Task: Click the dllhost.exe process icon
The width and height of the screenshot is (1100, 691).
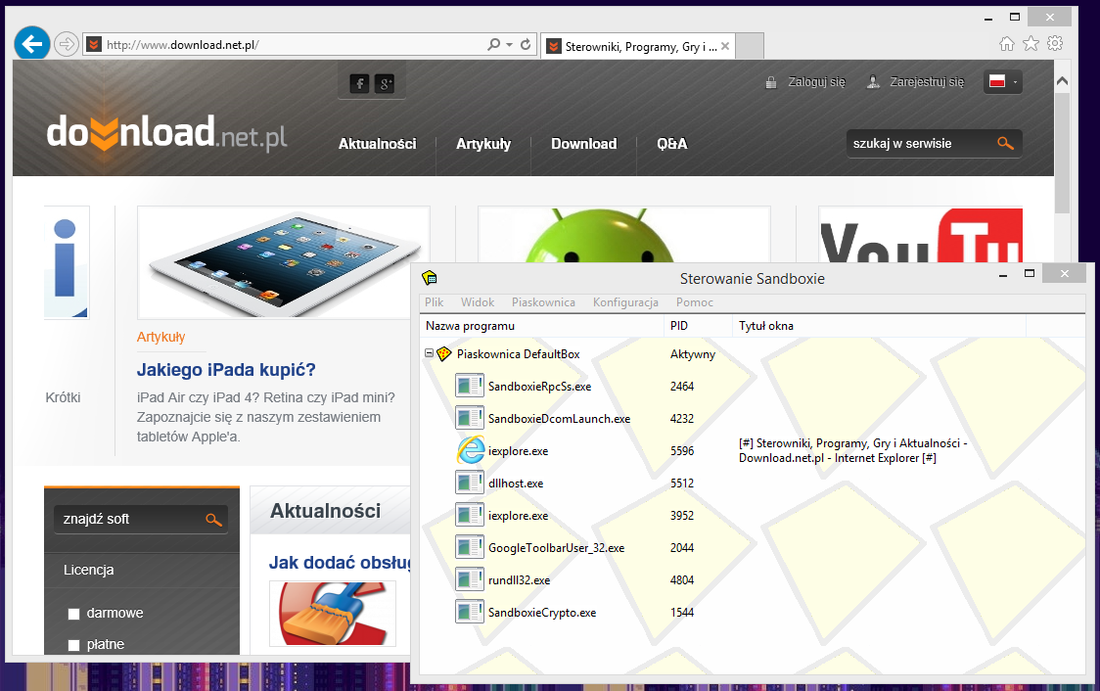Action: point(469,483)
